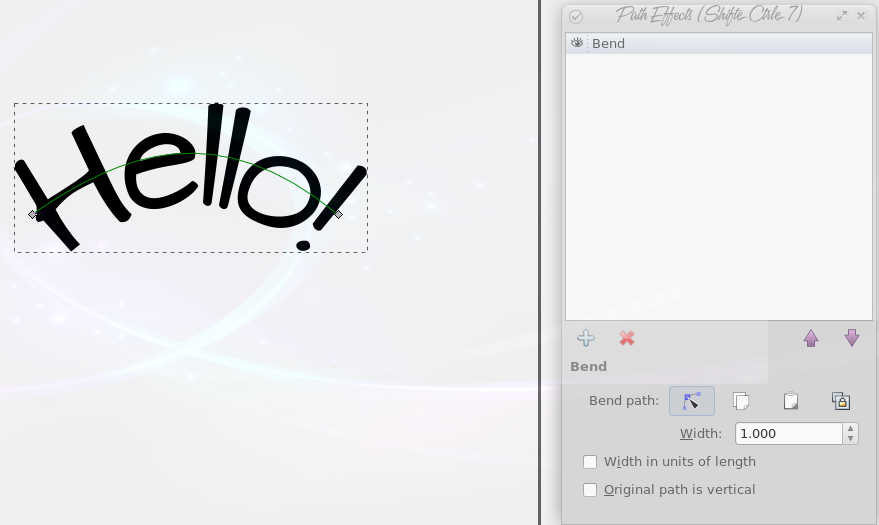
Task: Click right end node of green bend path
Action: pos(338,214)
